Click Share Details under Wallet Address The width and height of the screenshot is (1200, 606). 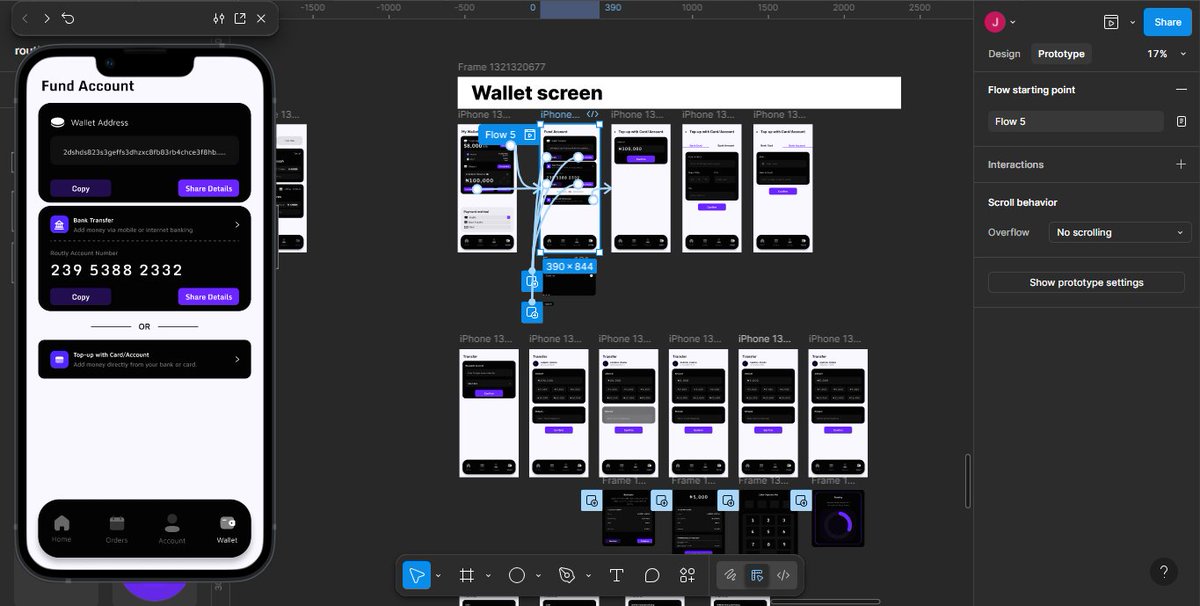pos(209,188)
